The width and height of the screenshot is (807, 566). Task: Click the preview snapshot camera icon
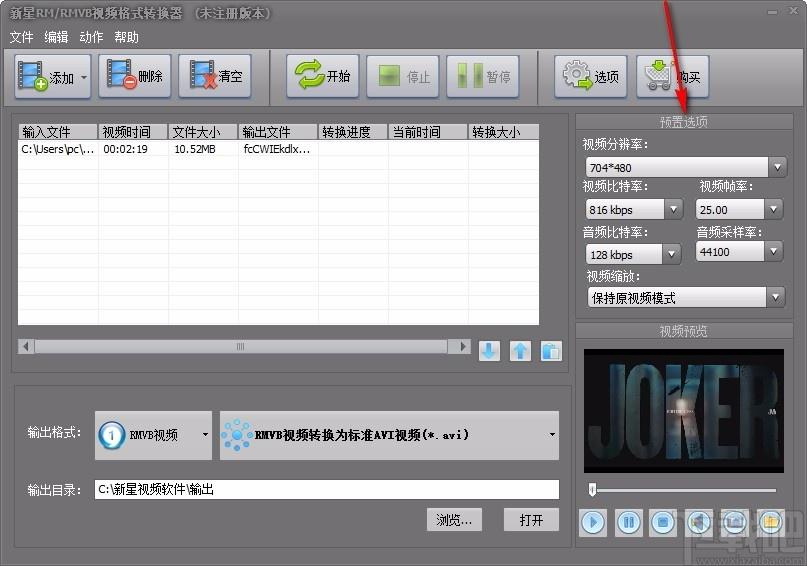point(734,523)
